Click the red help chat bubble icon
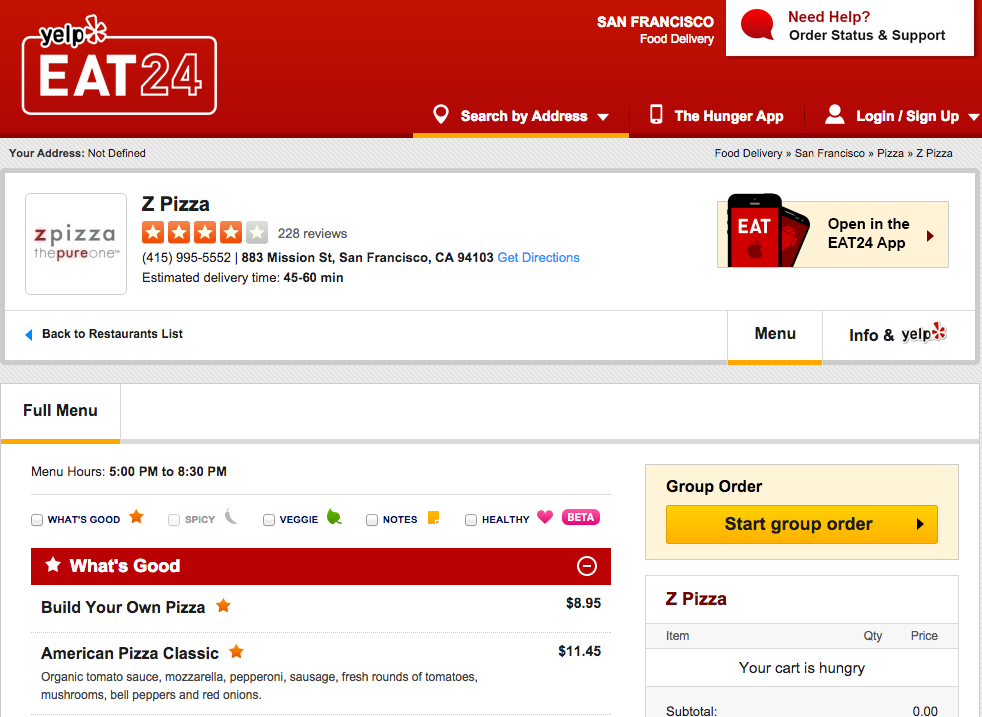 (x=757, y=25)
